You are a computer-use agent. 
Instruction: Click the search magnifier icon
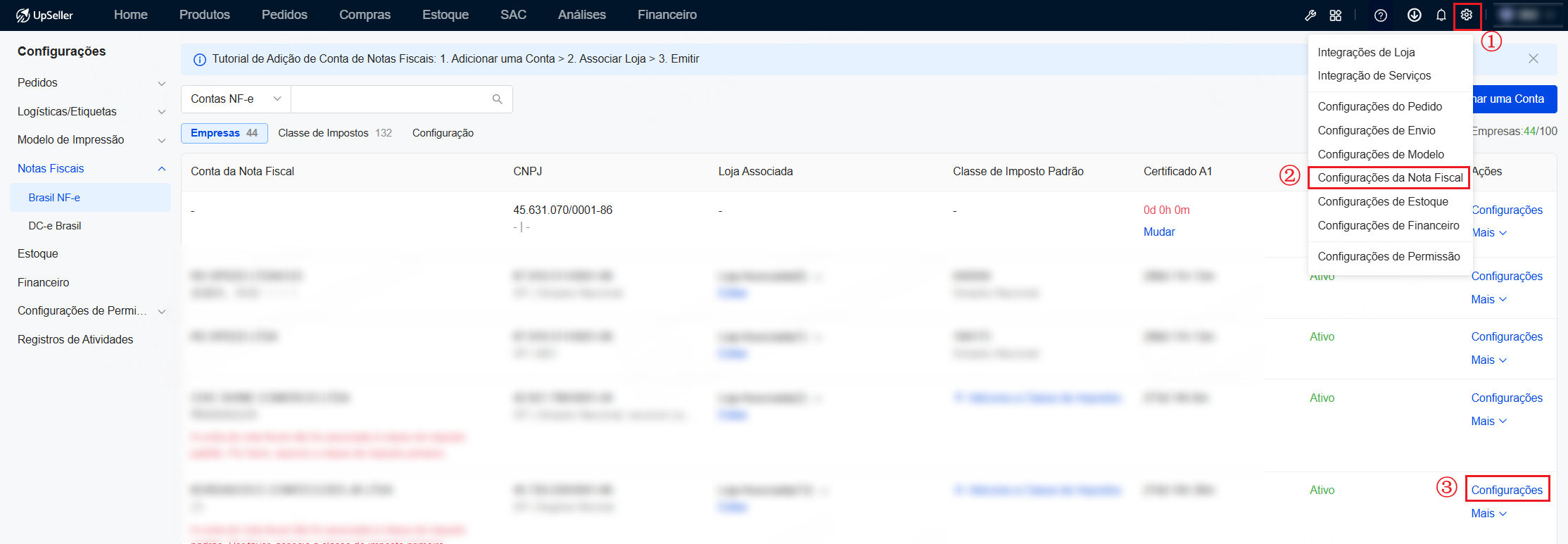(498, 99)
